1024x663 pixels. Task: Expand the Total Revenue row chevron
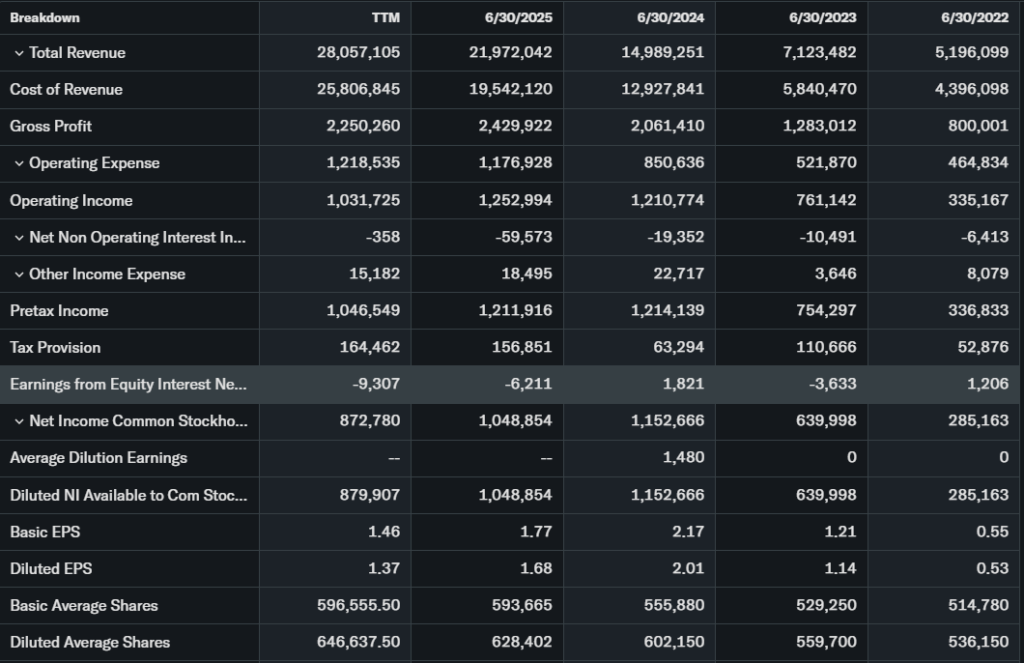point(19,53)
